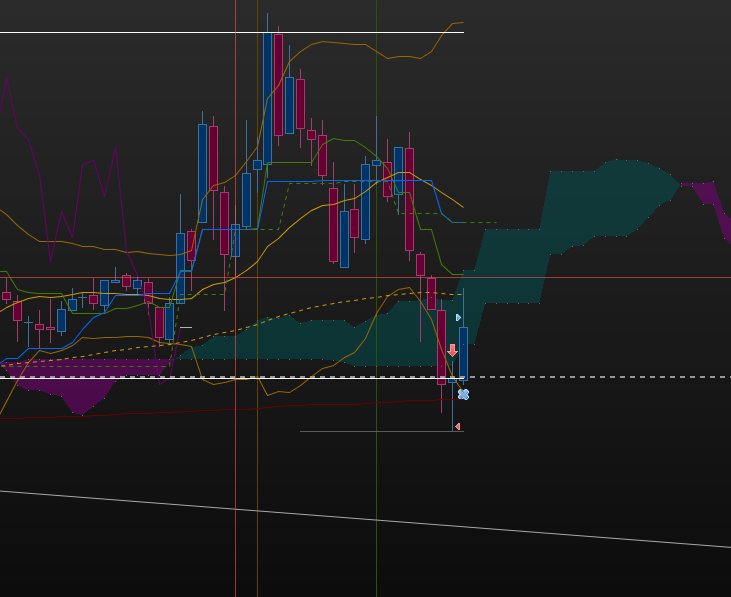Select the last blue candlestick on chart

click(463, 353)
